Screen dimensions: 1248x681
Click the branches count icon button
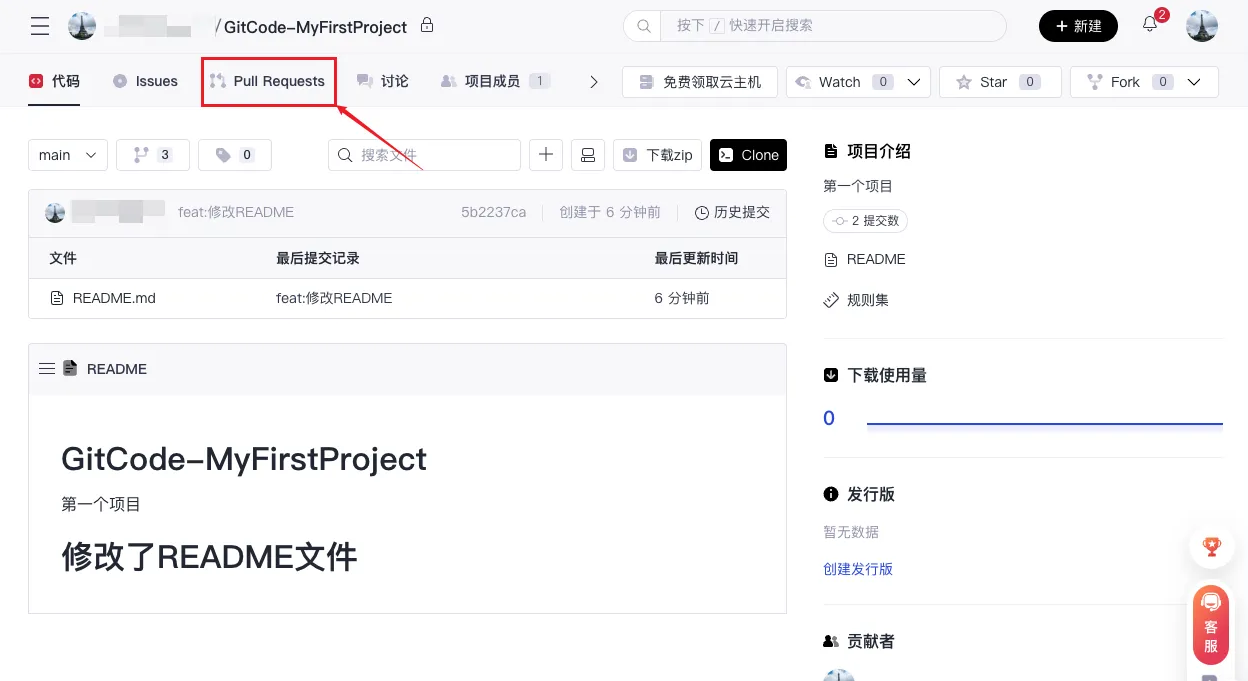(152, 155)
